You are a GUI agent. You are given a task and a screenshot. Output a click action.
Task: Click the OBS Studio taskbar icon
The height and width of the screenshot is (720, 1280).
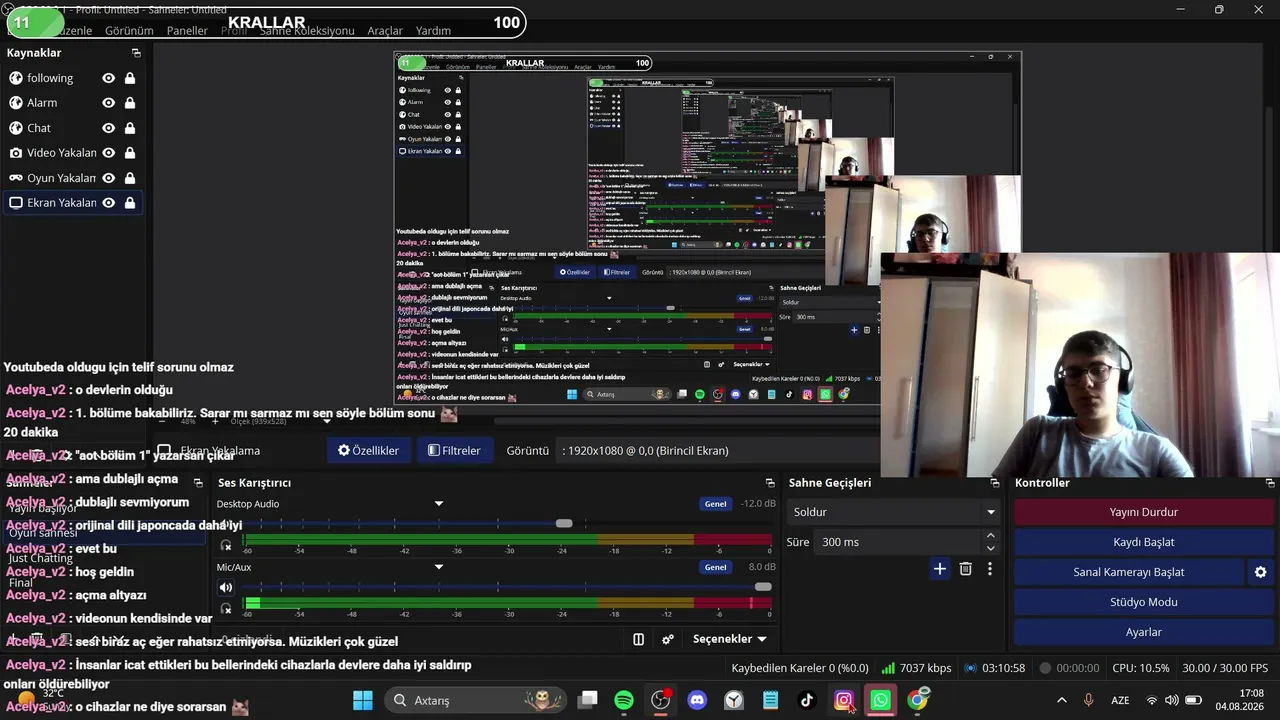[661, 700]
